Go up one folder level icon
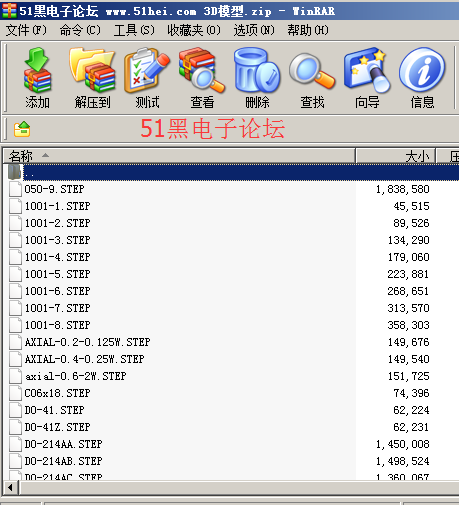The width and height of the screenshot is (459, 505). [x=22, y=129]
